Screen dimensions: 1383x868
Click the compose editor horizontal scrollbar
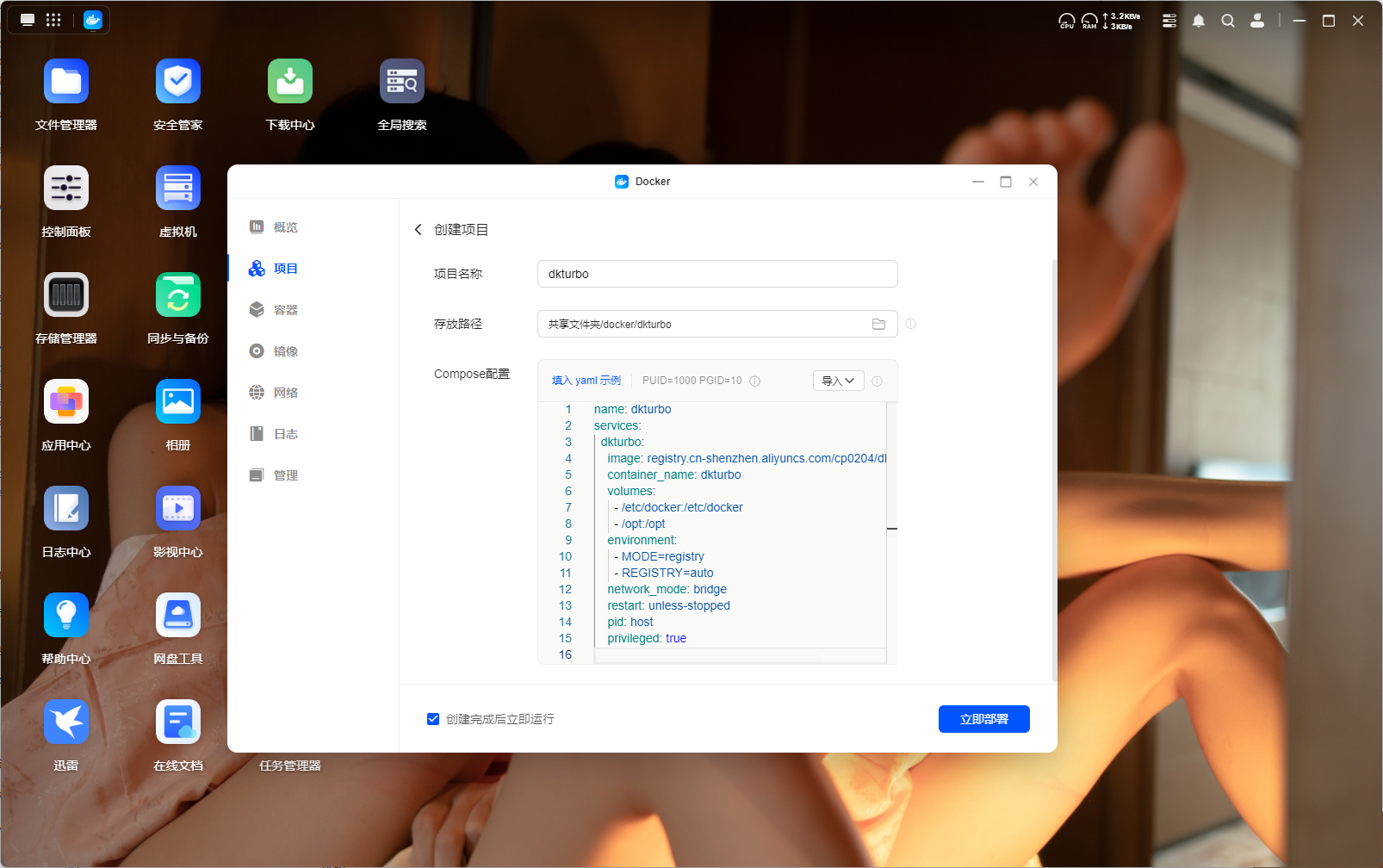[708, 658]
